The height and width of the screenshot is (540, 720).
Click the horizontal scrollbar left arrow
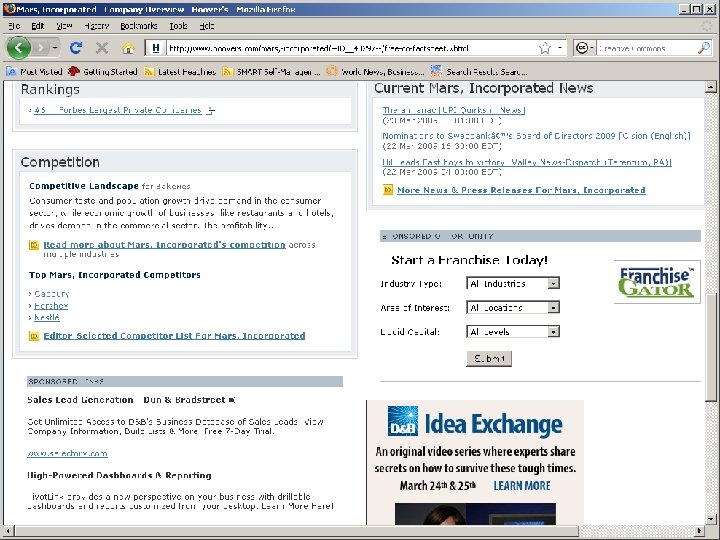click(8, 530)
